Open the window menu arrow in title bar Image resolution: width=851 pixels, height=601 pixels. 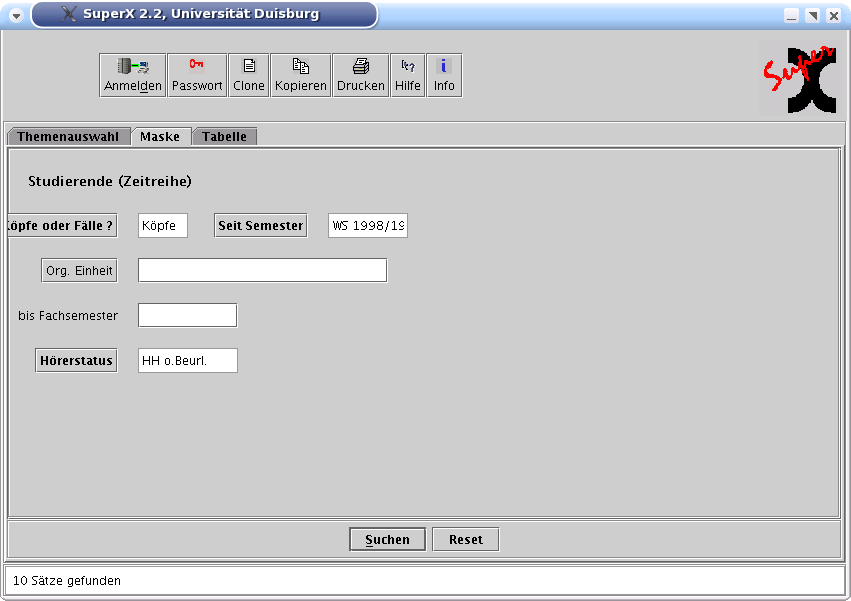coord(16,16)
